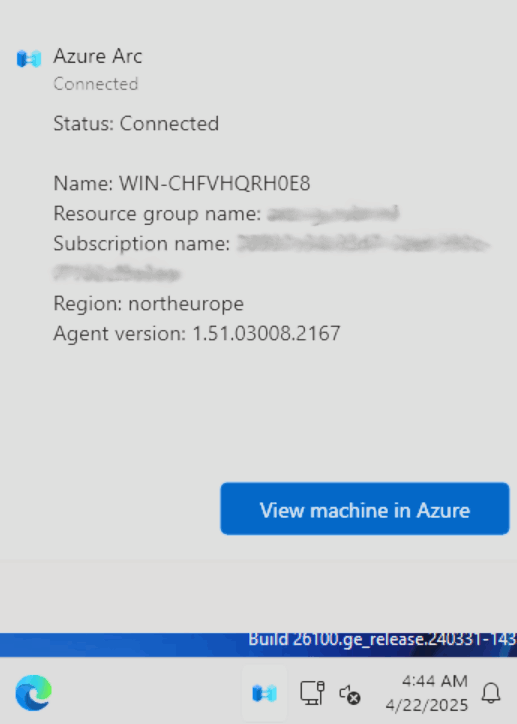Click the Subscription name label
Viewport: 517px width, 724px height.
(142, 243)
